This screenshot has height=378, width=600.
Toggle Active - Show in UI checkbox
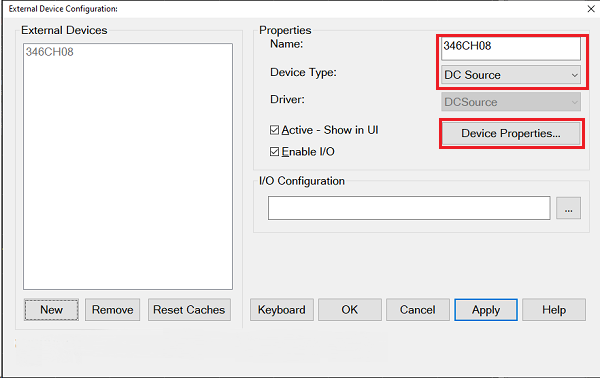[x=274, y=130]
